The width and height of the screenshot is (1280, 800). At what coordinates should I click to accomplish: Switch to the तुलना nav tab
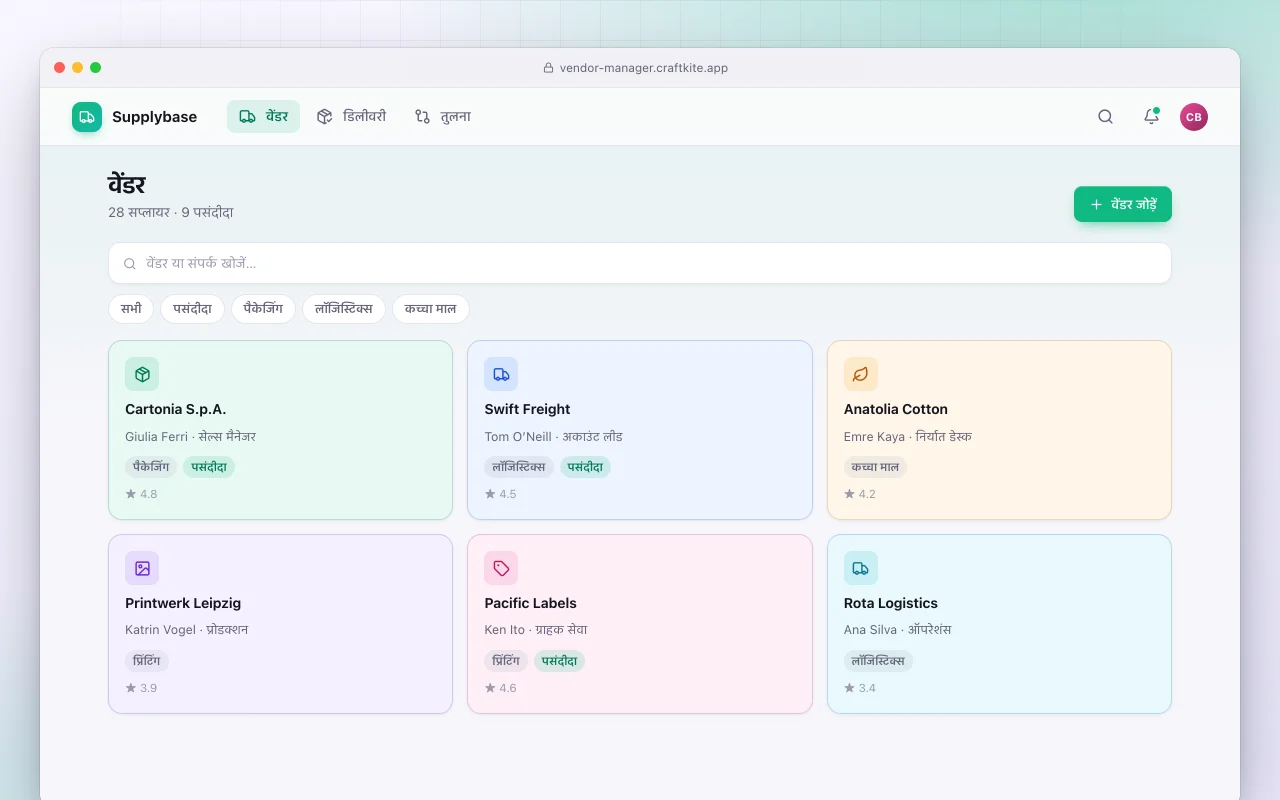point(443,117)
